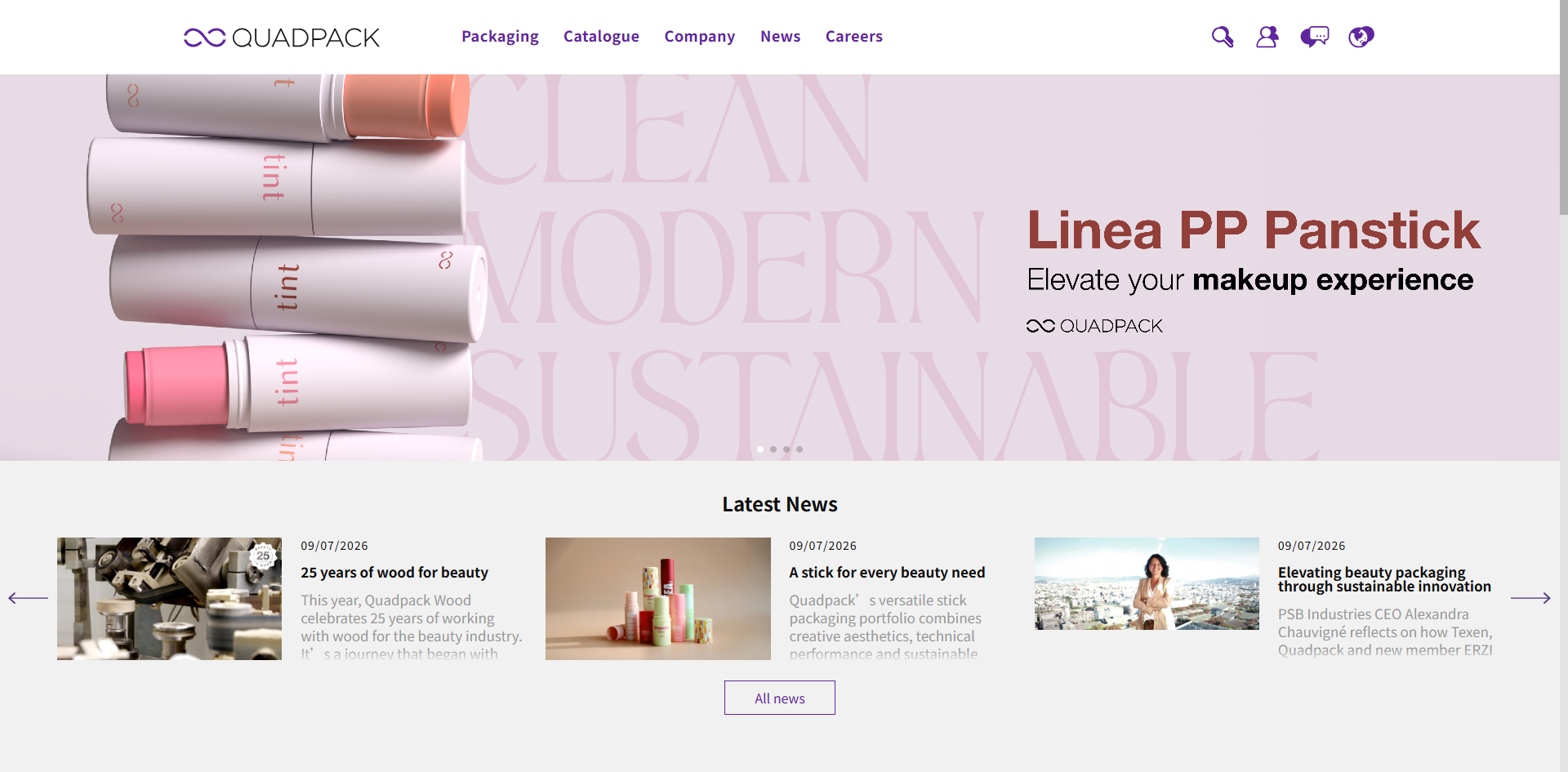This screenshot has width=1568, height=772.
Task: Open 'Elevating beauty packaging' article headline
Action: 1384,579
